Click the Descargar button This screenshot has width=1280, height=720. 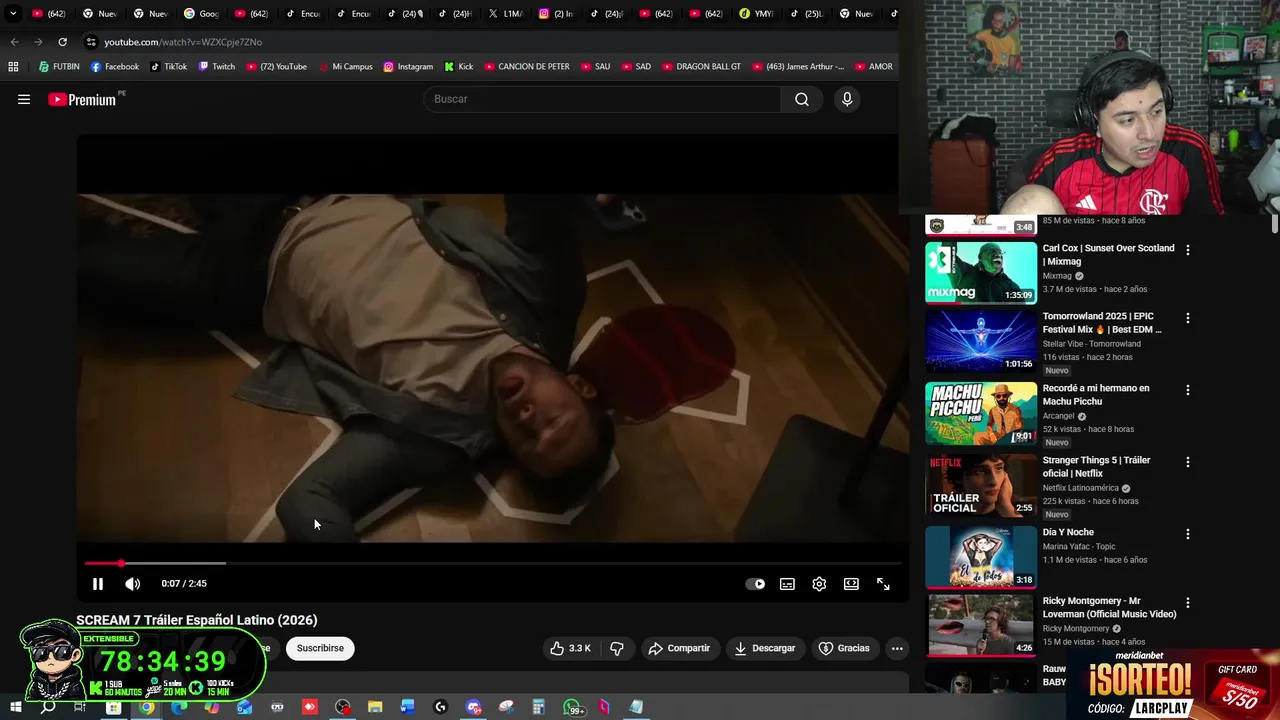tap(765, 648)
